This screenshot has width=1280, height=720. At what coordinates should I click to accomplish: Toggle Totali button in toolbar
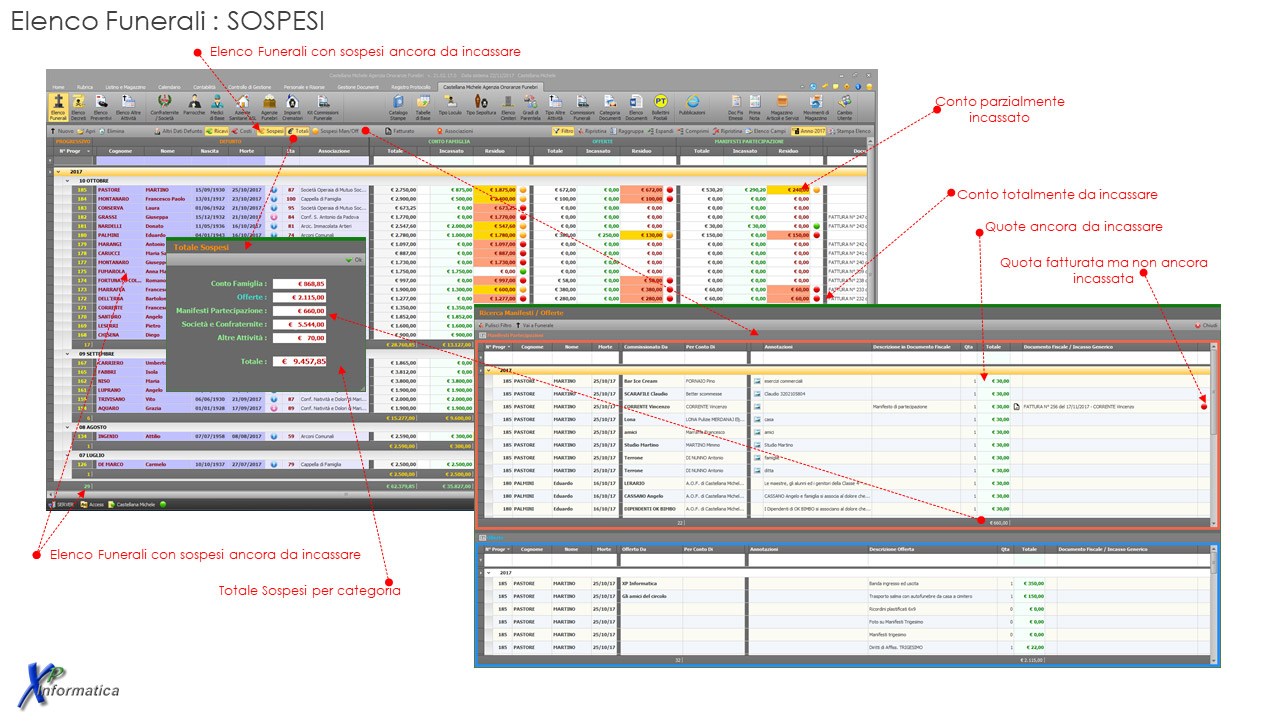[x=298, y=131]
